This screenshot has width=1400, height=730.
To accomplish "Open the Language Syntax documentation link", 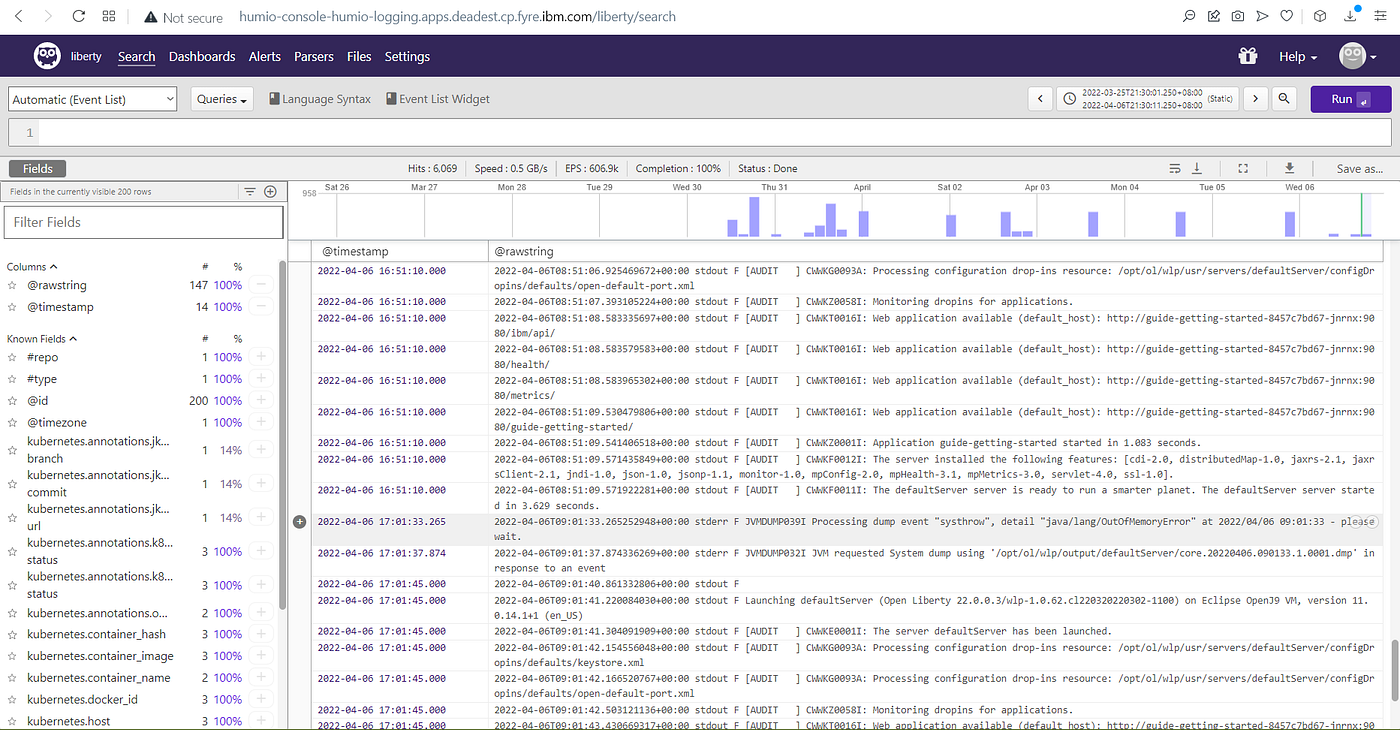I will pos(320,99).
